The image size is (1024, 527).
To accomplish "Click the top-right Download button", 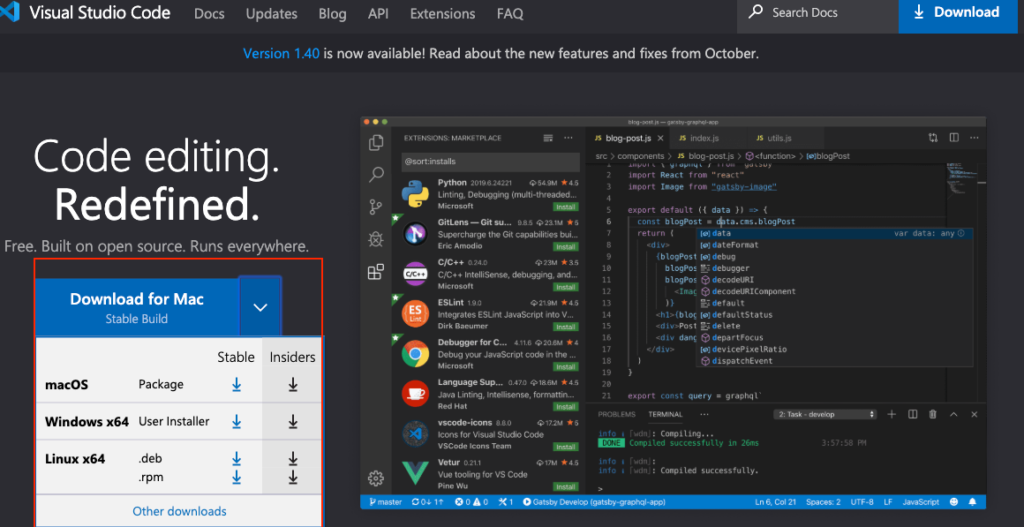I will 957,15.
